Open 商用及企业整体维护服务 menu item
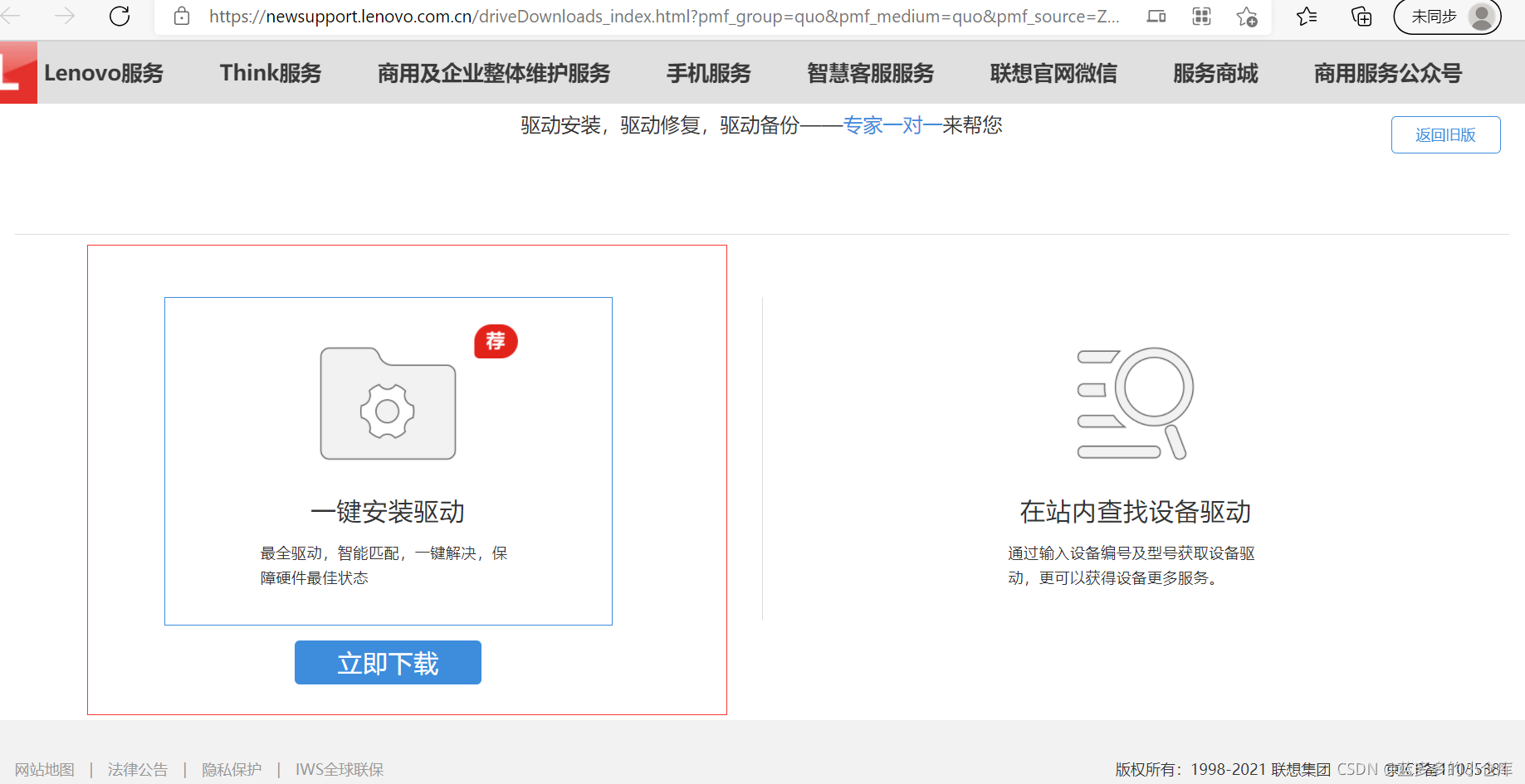The height and width of the screenshot is (784, 1525). pos(494,73)
